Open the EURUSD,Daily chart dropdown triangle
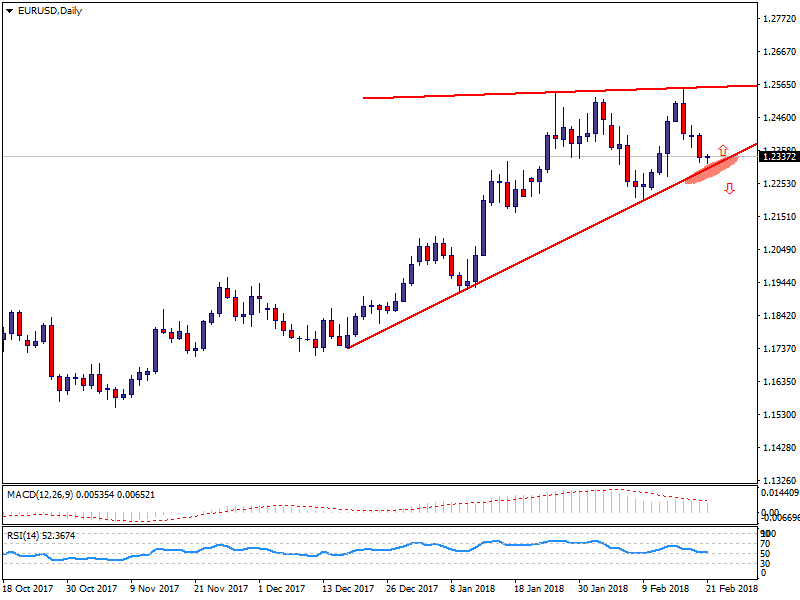Viewport: 800px width, 600px height. [x=9, y=11]
